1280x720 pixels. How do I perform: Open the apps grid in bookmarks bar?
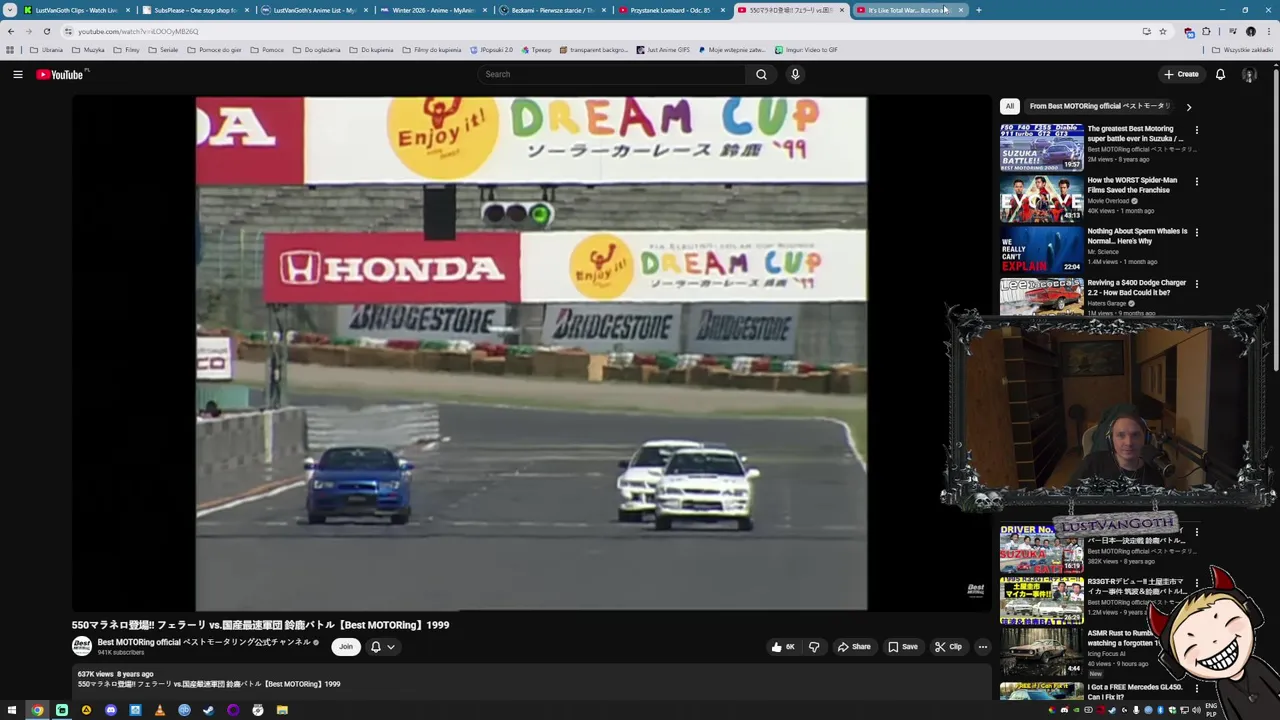(10, 49)
